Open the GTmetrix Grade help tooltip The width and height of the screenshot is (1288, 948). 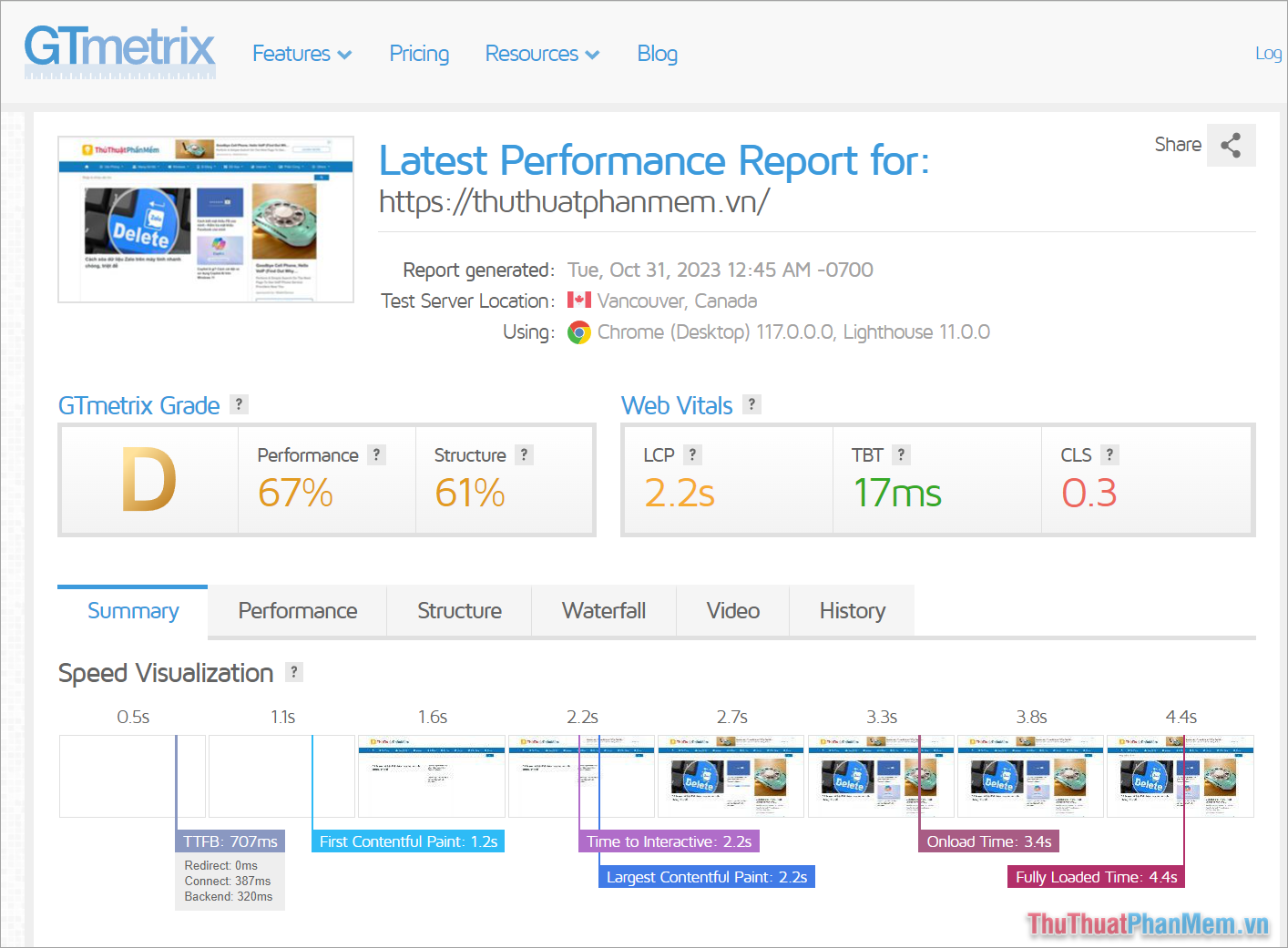pyautogui.click(x=239, y=403)
